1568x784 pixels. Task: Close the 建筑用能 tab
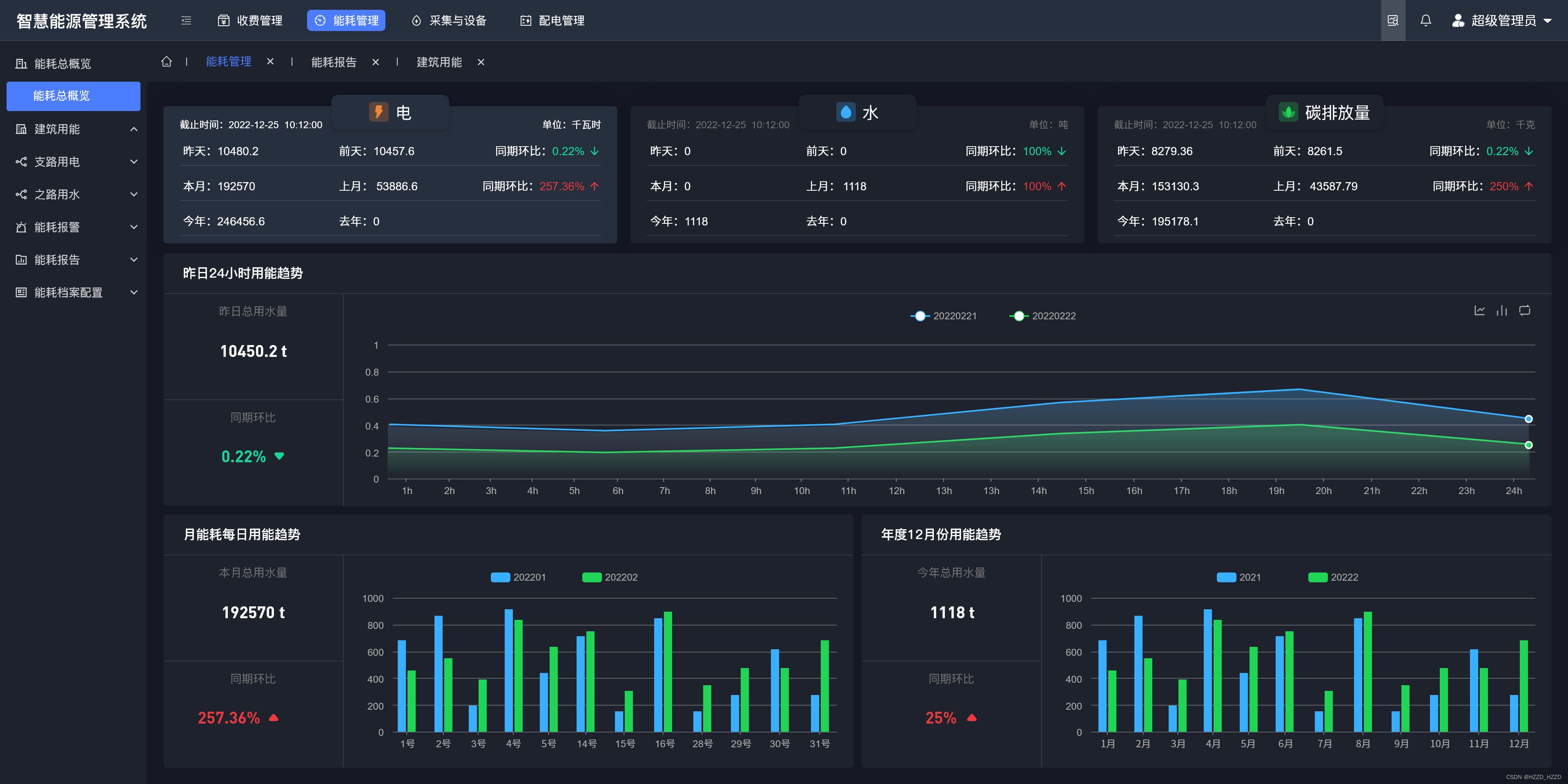481,62
